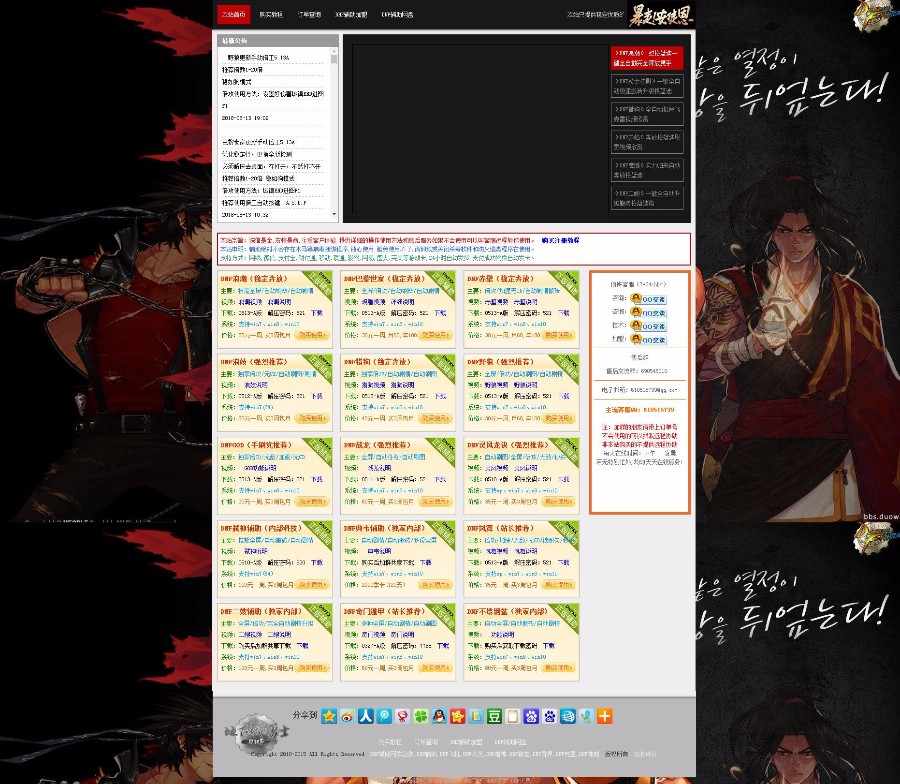Click the blank white page share icon
This screenshot has width=900, height=784.
[x=513, y=716]
